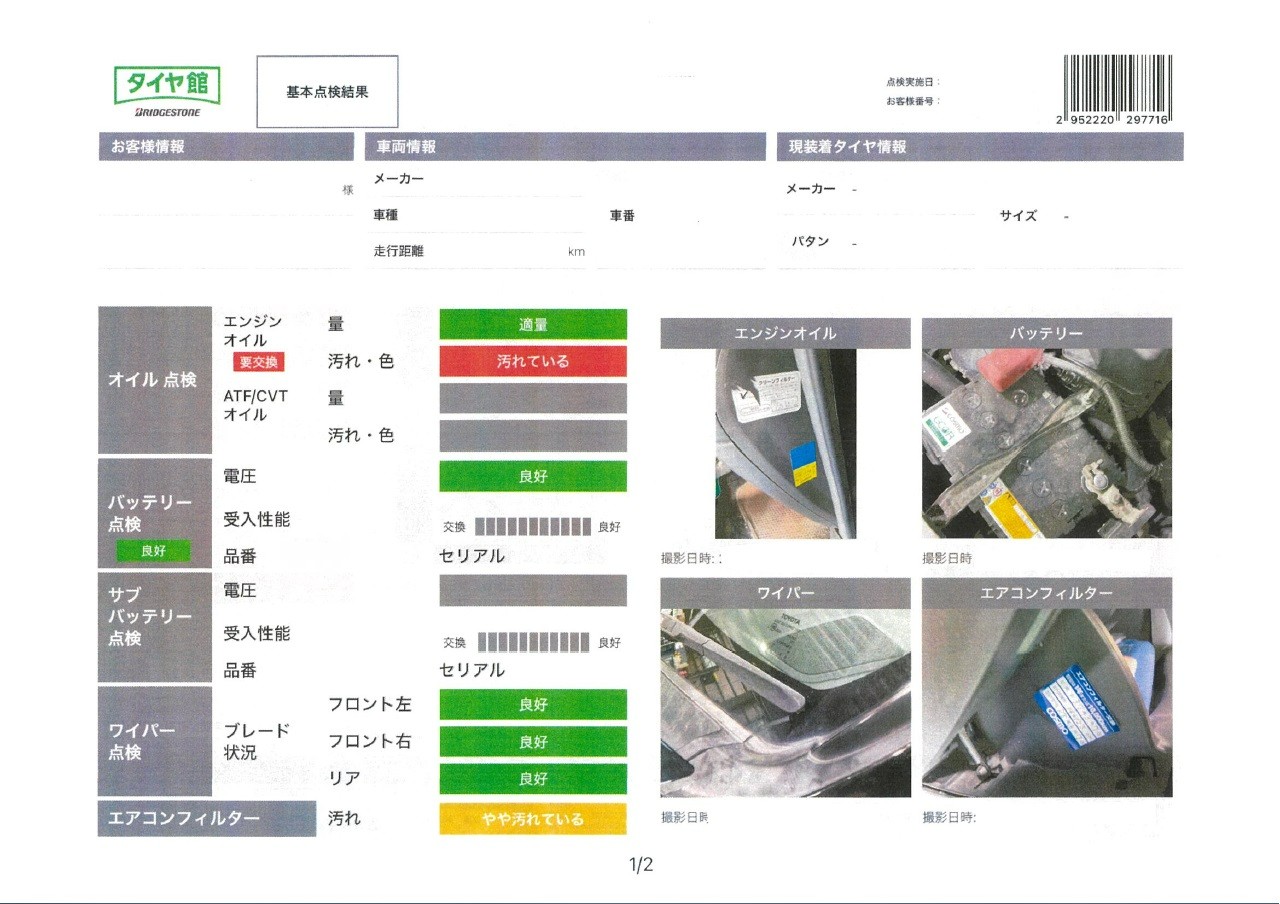This screenshot has width=1280, height=904.
Task: Click the タイヤ館 Bridgestone logo
Action: (167, 91)
